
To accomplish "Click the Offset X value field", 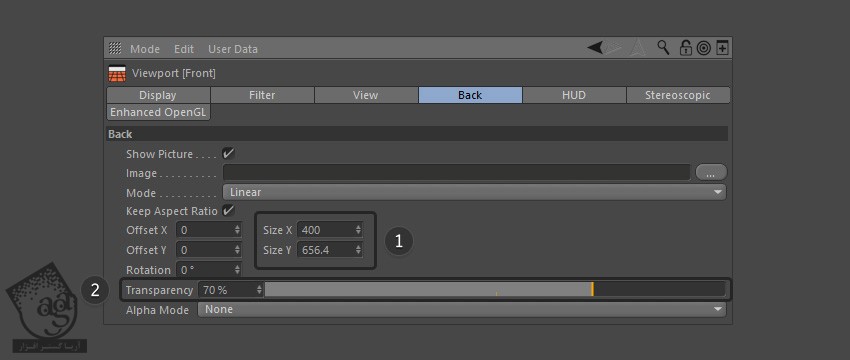I will pyautogui.click(x=204, y=230).
